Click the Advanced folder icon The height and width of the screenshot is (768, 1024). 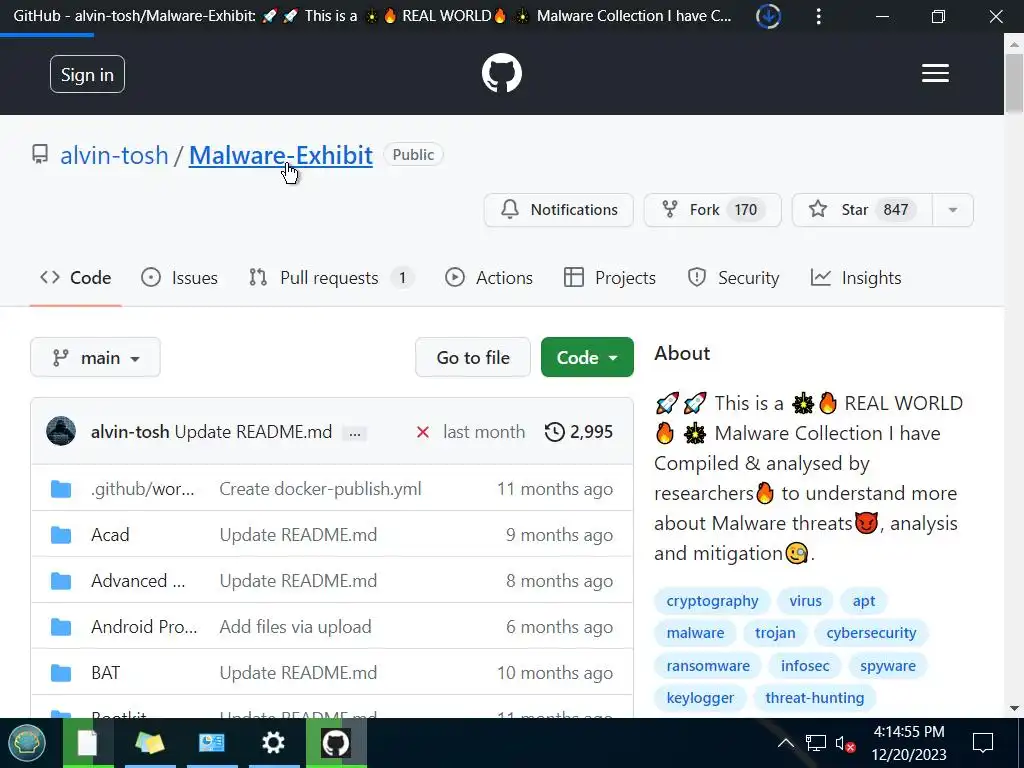pyautogui.click(x=61, y=581)
